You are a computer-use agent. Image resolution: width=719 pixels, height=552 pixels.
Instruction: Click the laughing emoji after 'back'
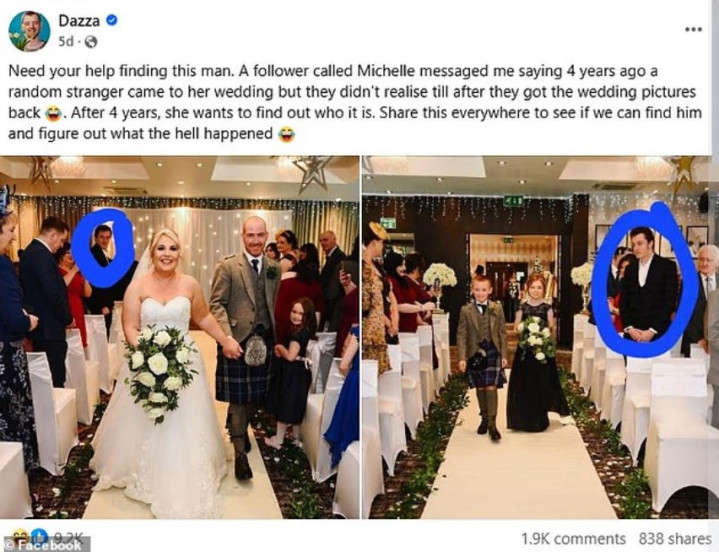54,113
